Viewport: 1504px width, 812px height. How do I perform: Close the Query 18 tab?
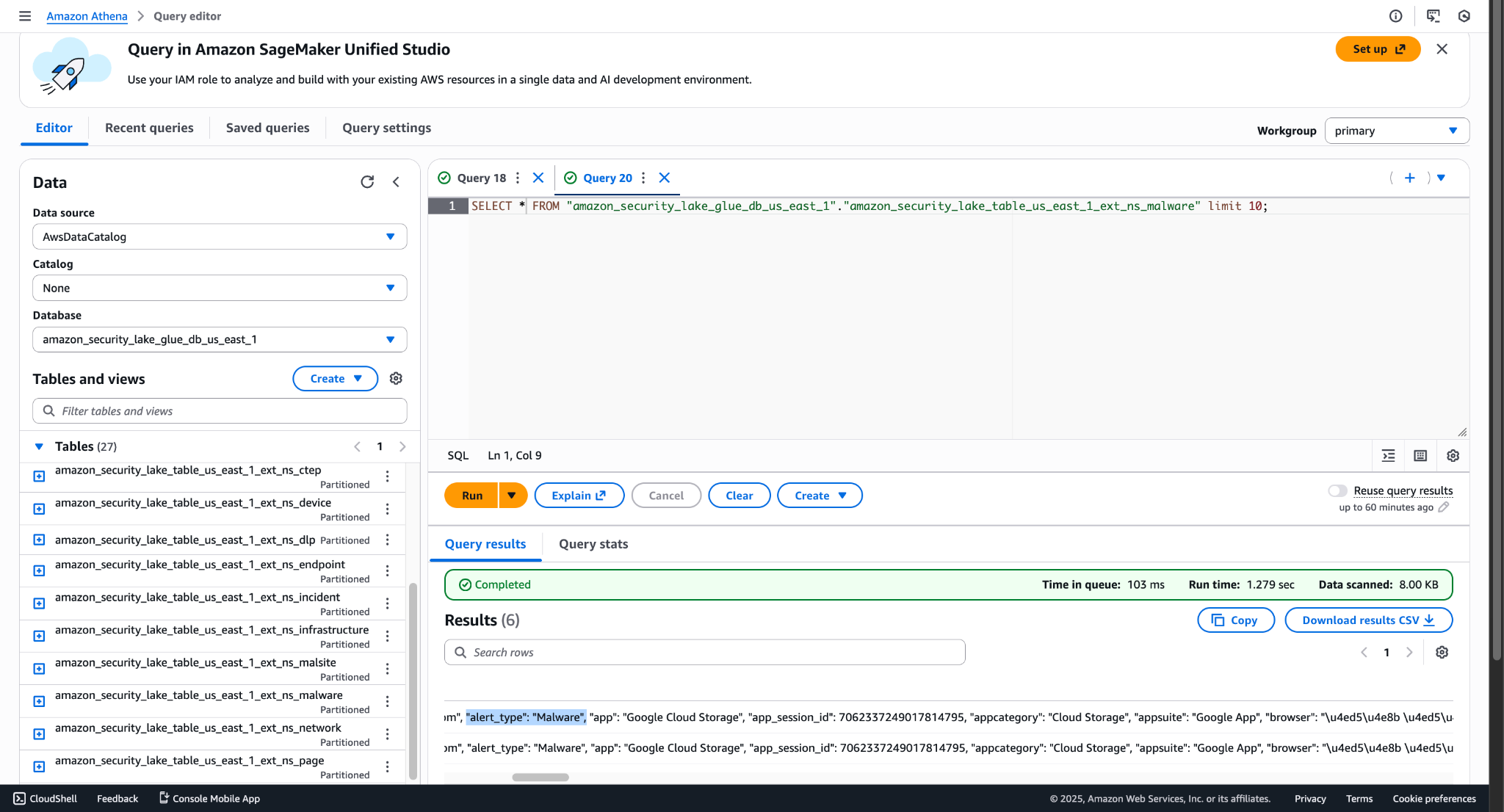coord(538,178)
